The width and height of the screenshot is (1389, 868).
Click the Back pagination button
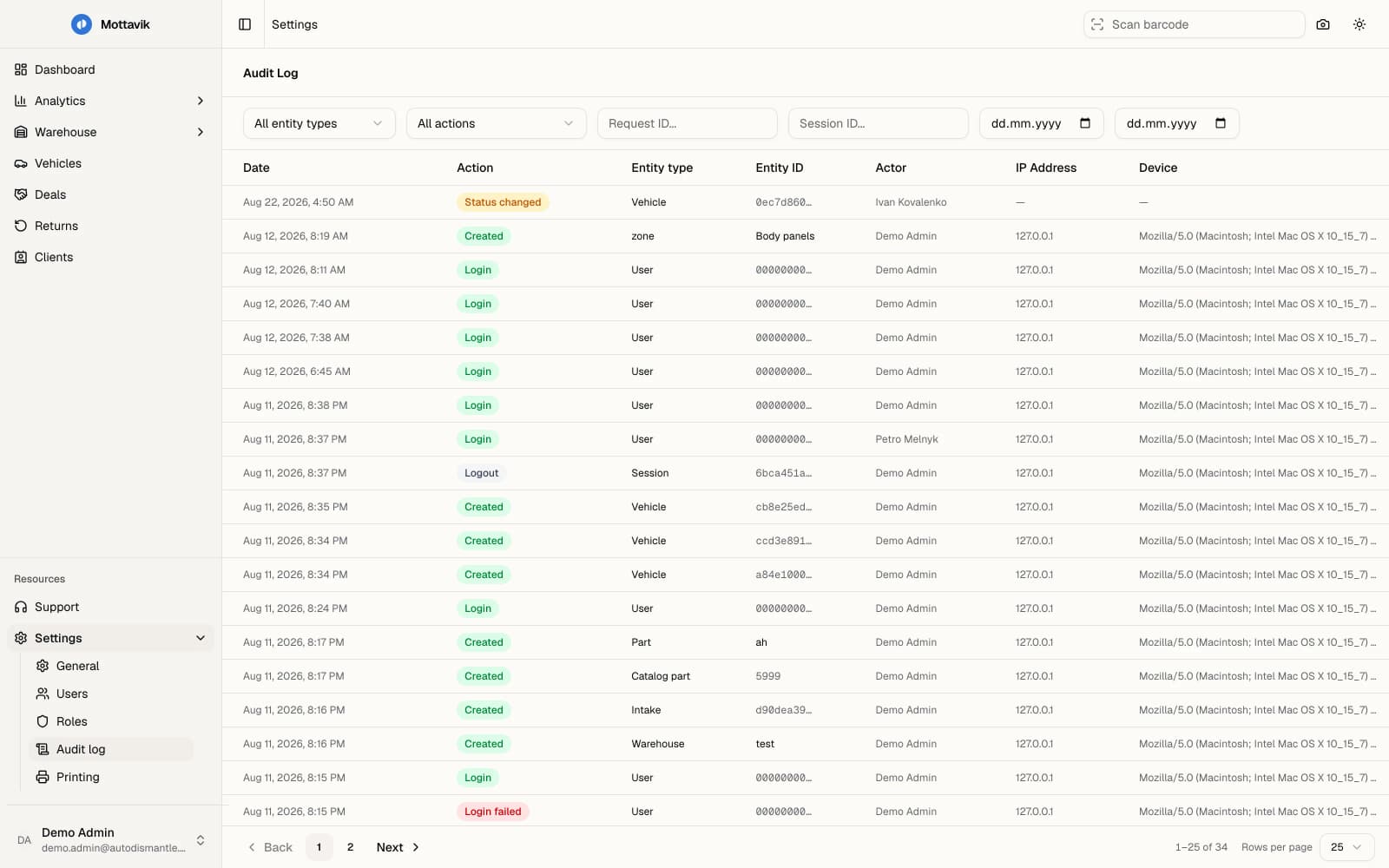coord(270,847)
